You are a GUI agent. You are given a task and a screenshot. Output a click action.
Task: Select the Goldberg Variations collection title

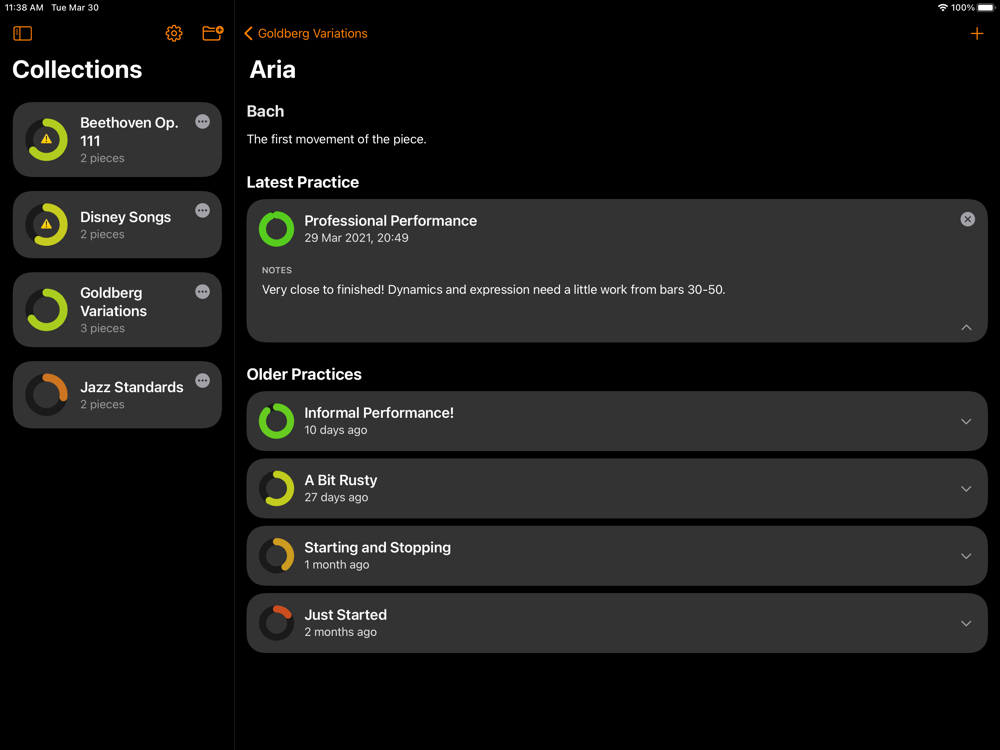pyautogui.click(x=114, y=302)
